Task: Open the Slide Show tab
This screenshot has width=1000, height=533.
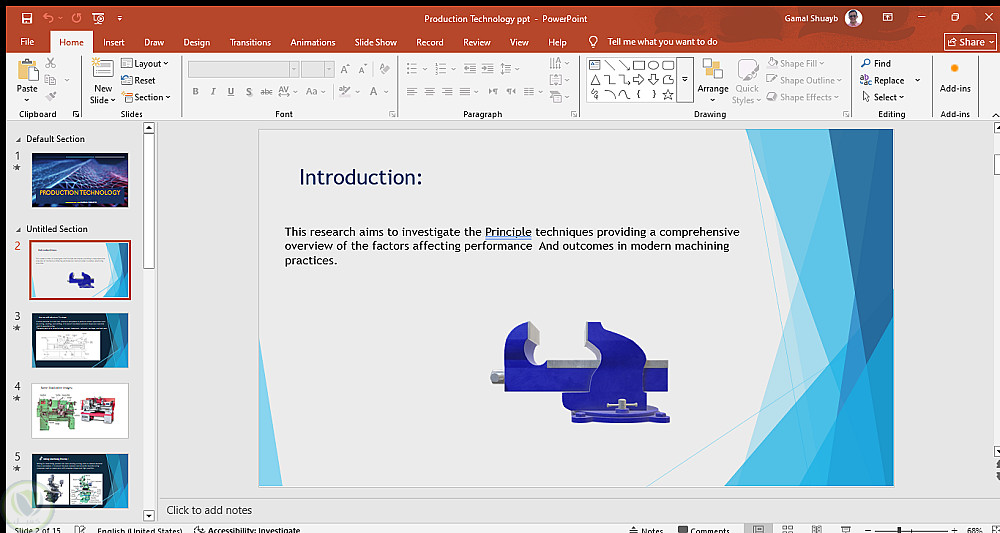Action: click(x=375, y=42)
